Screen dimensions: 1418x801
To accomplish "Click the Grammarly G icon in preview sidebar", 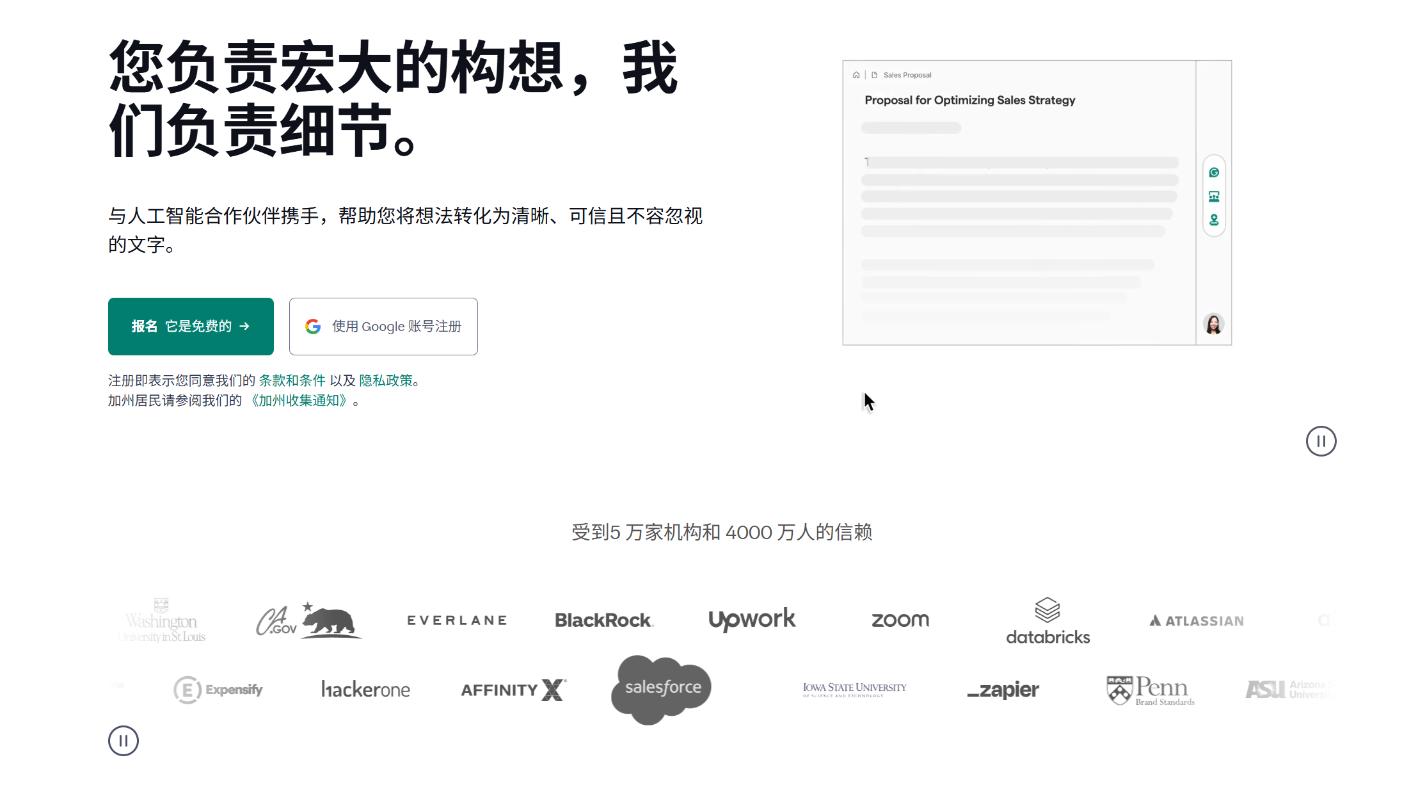I will (x=1214, y=173).
